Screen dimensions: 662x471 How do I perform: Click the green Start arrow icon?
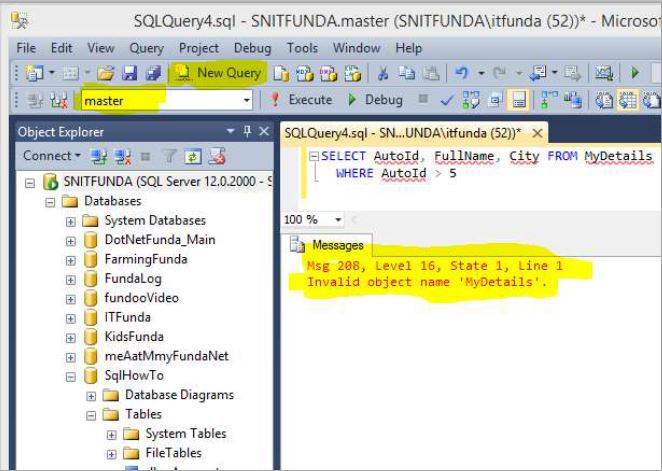(x=635, y=73)
